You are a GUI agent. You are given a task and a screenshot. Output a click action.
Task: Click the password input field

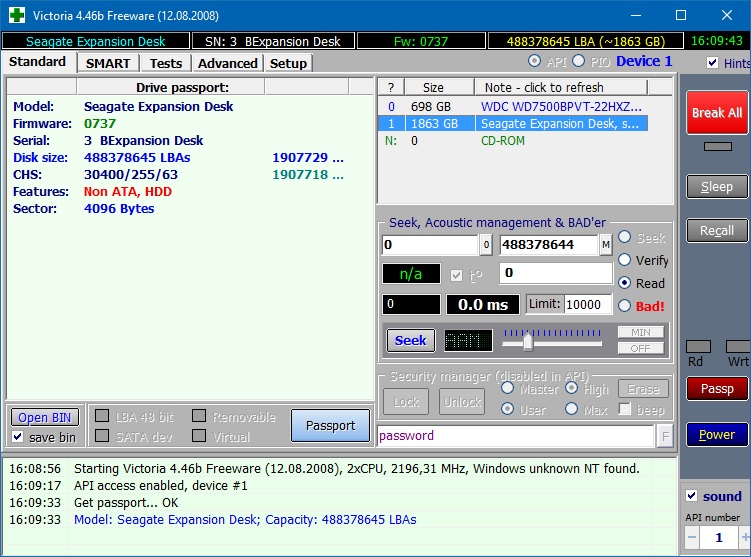(x=516, y=436)
